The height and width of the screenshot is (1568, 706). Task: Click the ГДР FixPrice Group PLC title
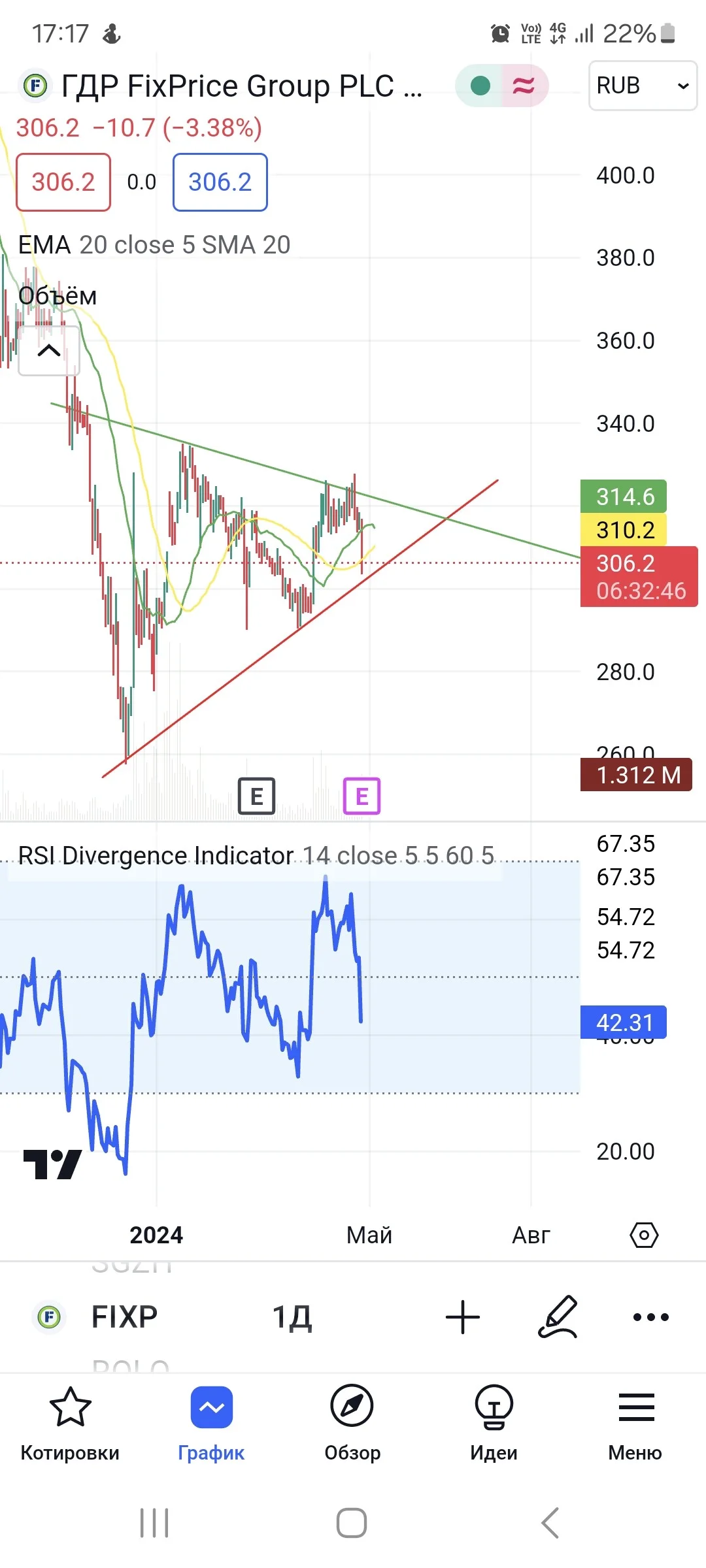[x=242, y=86]
